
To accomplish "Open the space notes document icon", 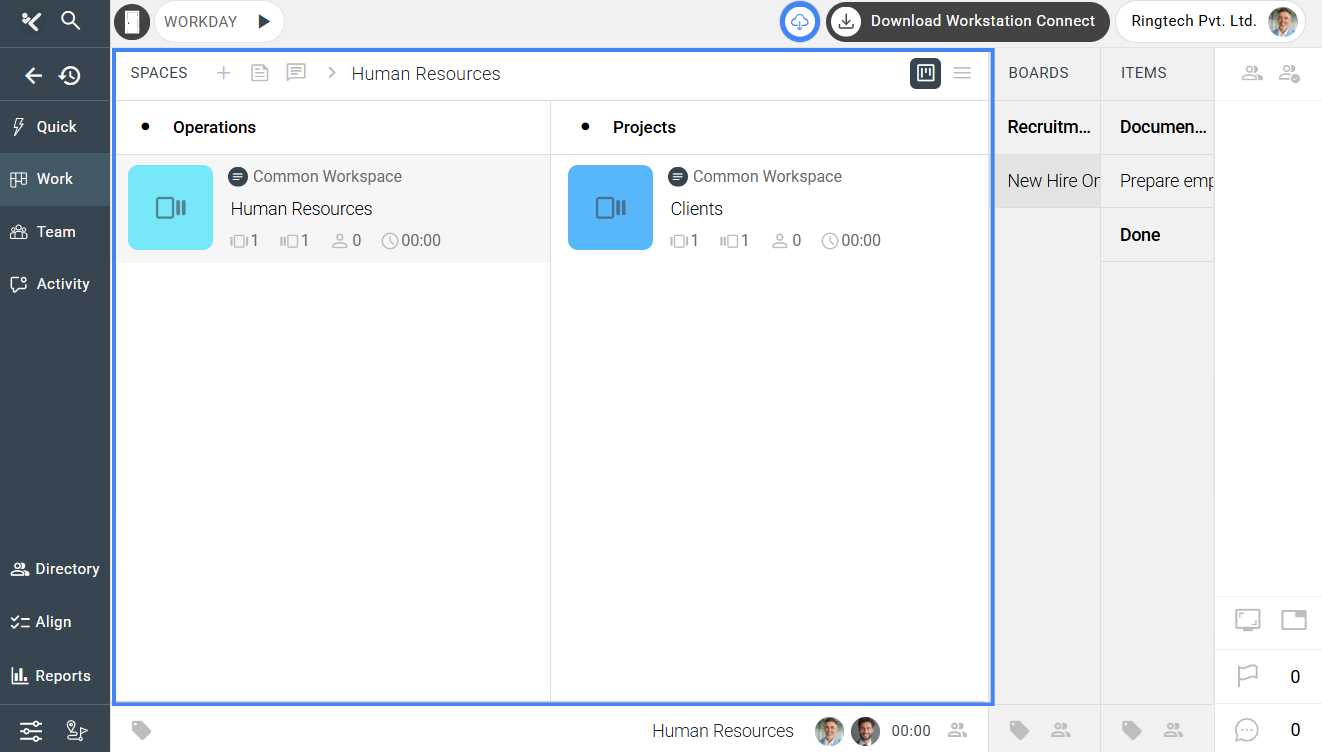I will click(x=260, y=73).
